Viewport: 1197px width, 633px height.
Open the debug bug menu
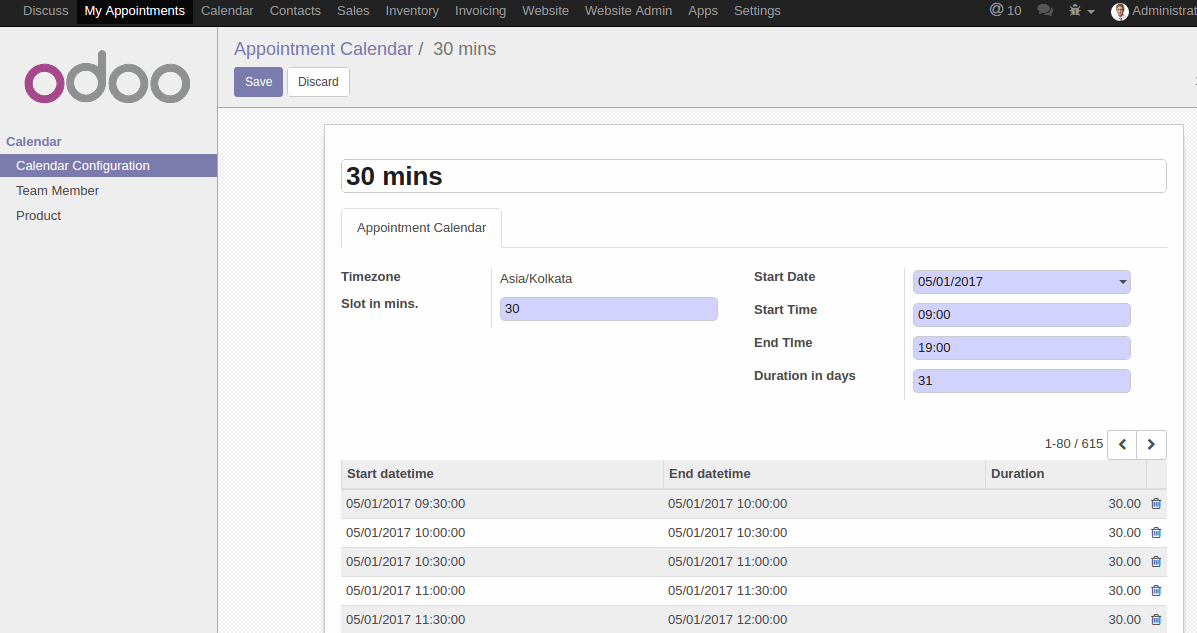click(x=1082, y=11)
